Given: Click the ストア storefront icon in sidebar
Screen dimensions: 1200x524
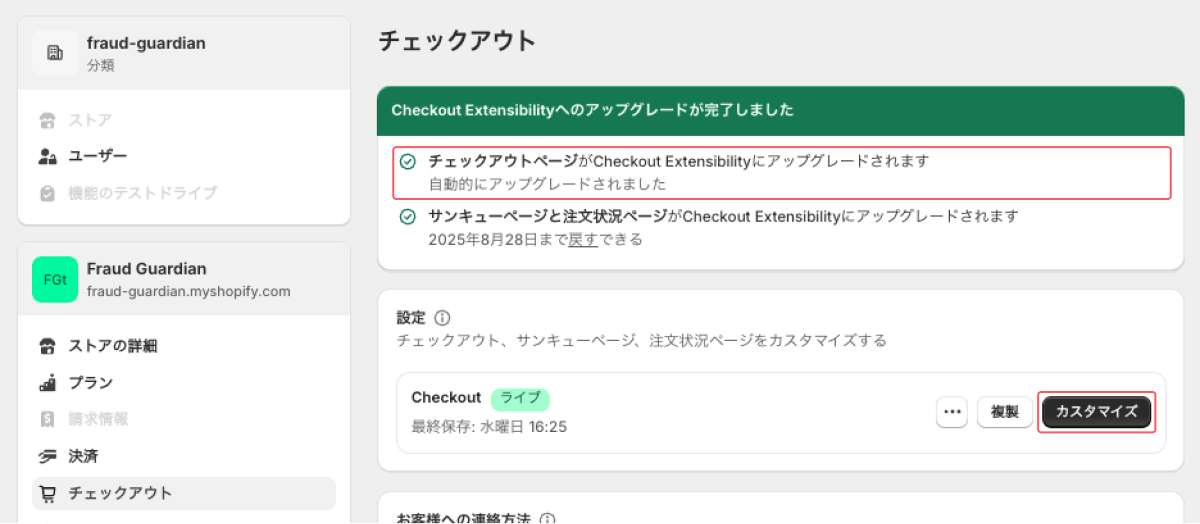Looking at the screenshot, I should coord(47,120).
